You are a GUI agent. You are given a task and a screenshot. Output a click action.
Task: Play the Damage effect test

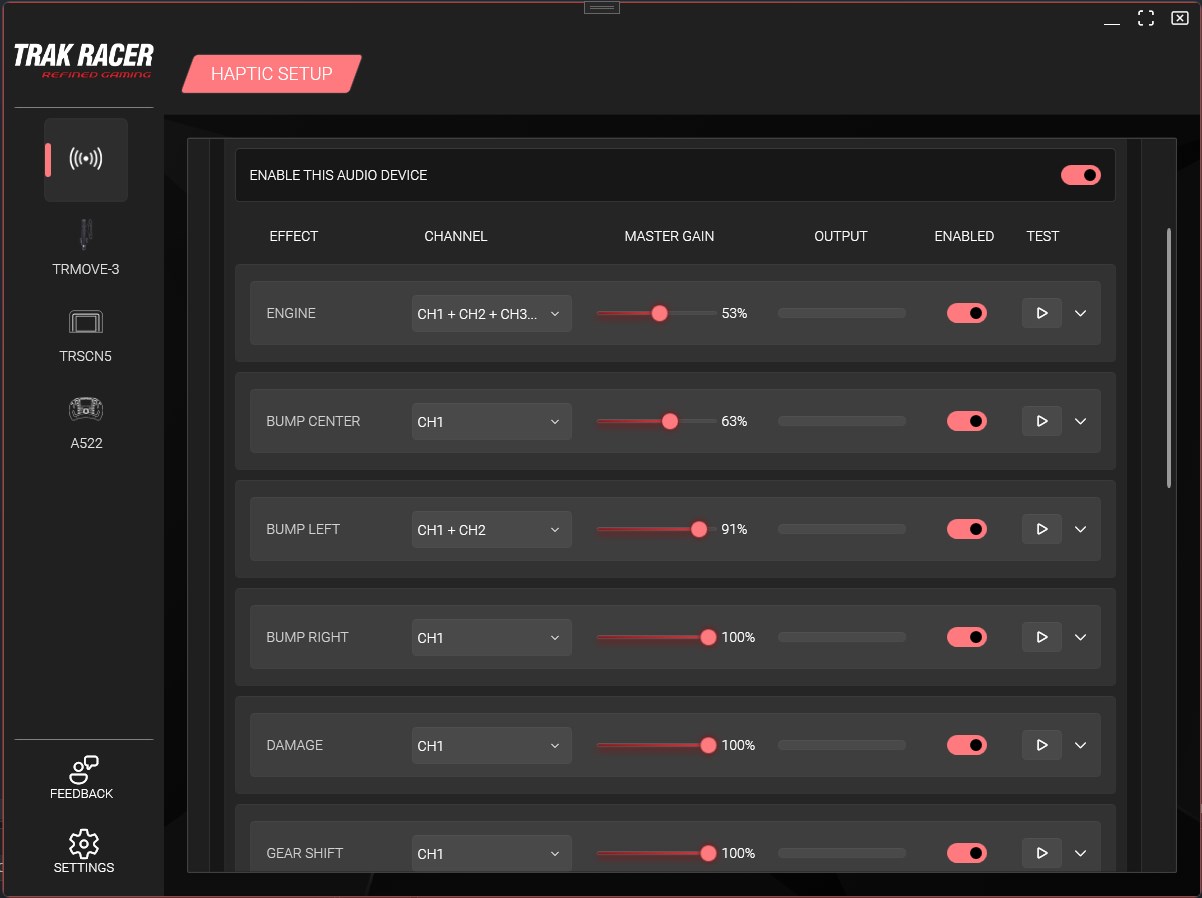pyautogui.click(x=1042, y=745)
